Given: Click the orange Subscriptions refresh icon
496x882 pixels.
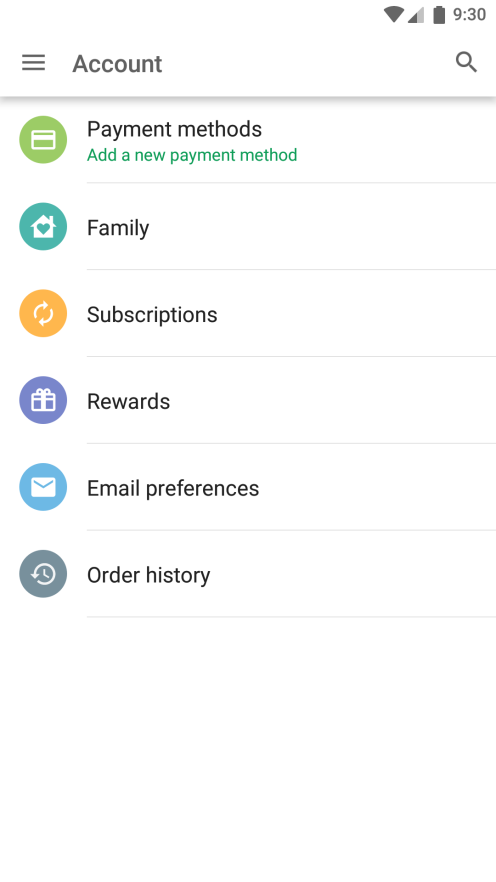Looking at the screenshot, I should 43,313.
